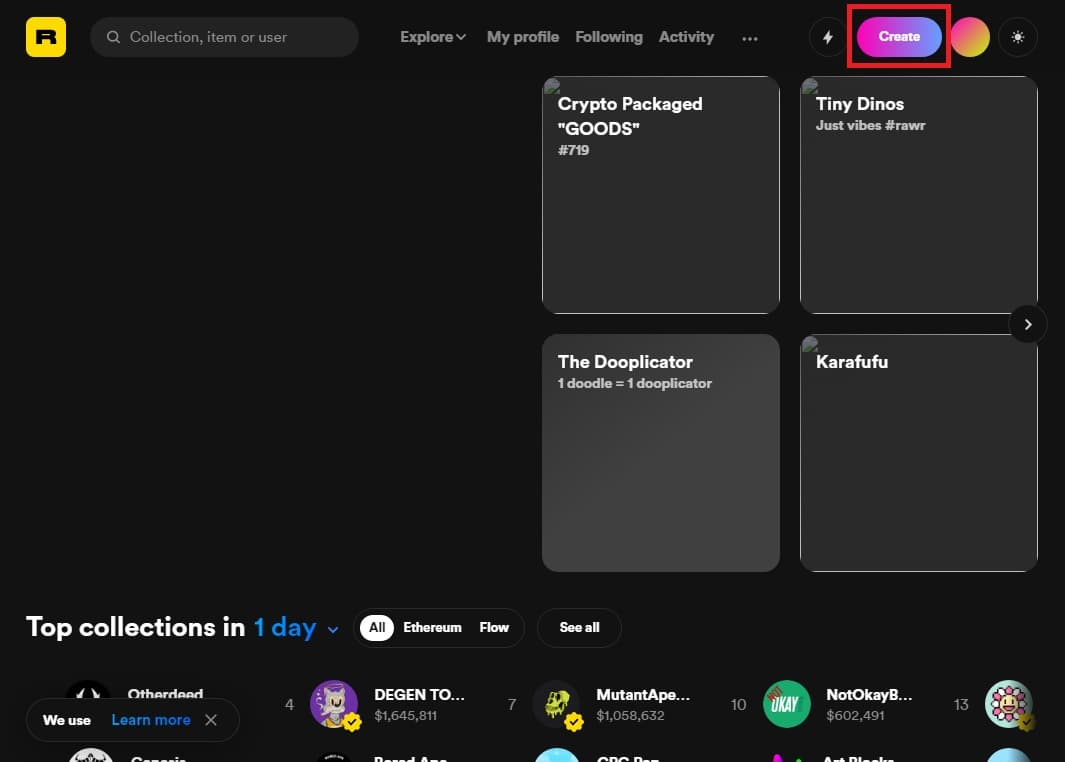Open the Activity page

(686, 37)
